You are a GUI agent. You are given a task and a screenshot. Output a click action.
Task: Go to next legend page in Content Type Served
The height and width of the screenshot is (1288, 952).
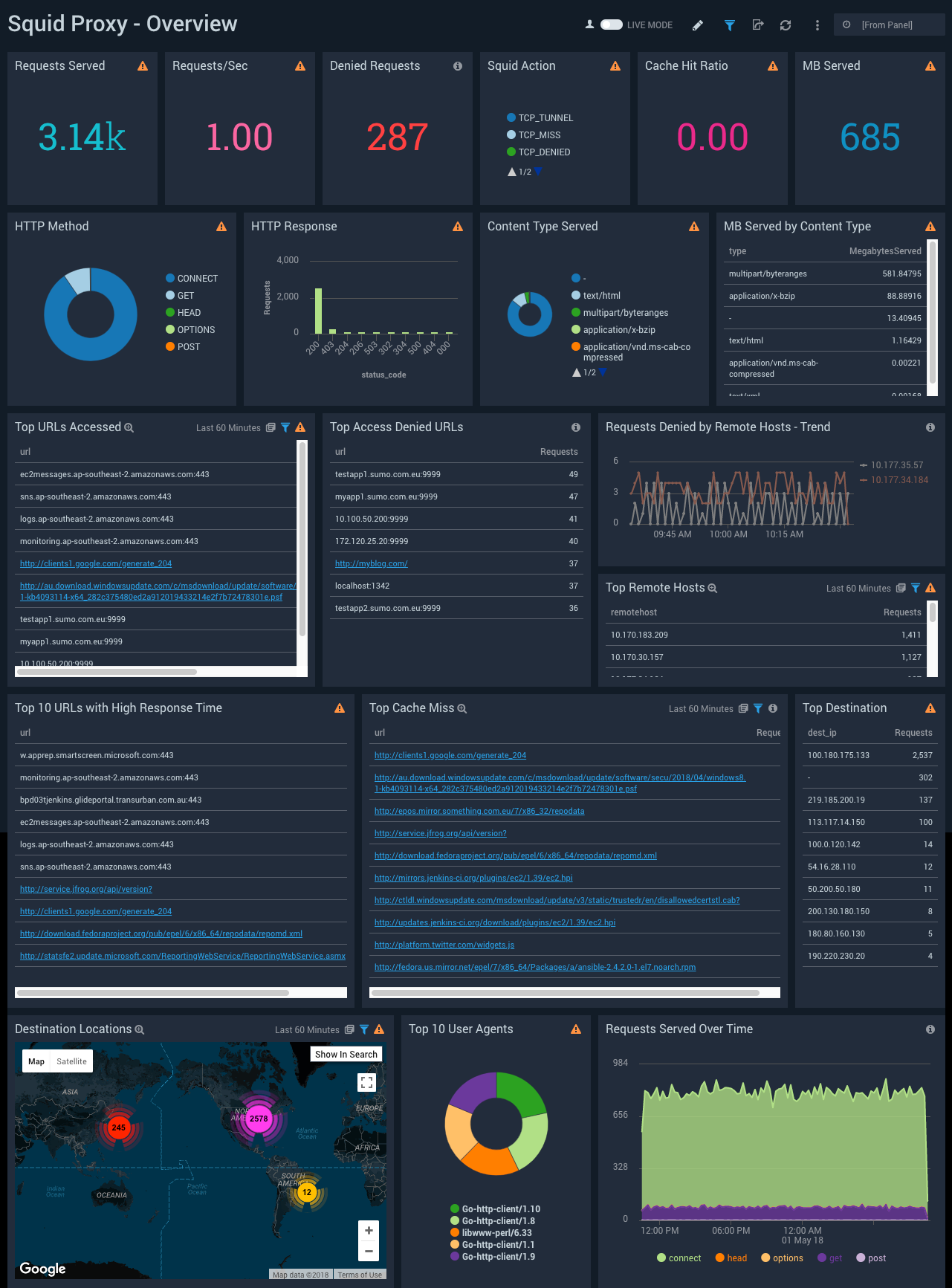tap(603, 372)
